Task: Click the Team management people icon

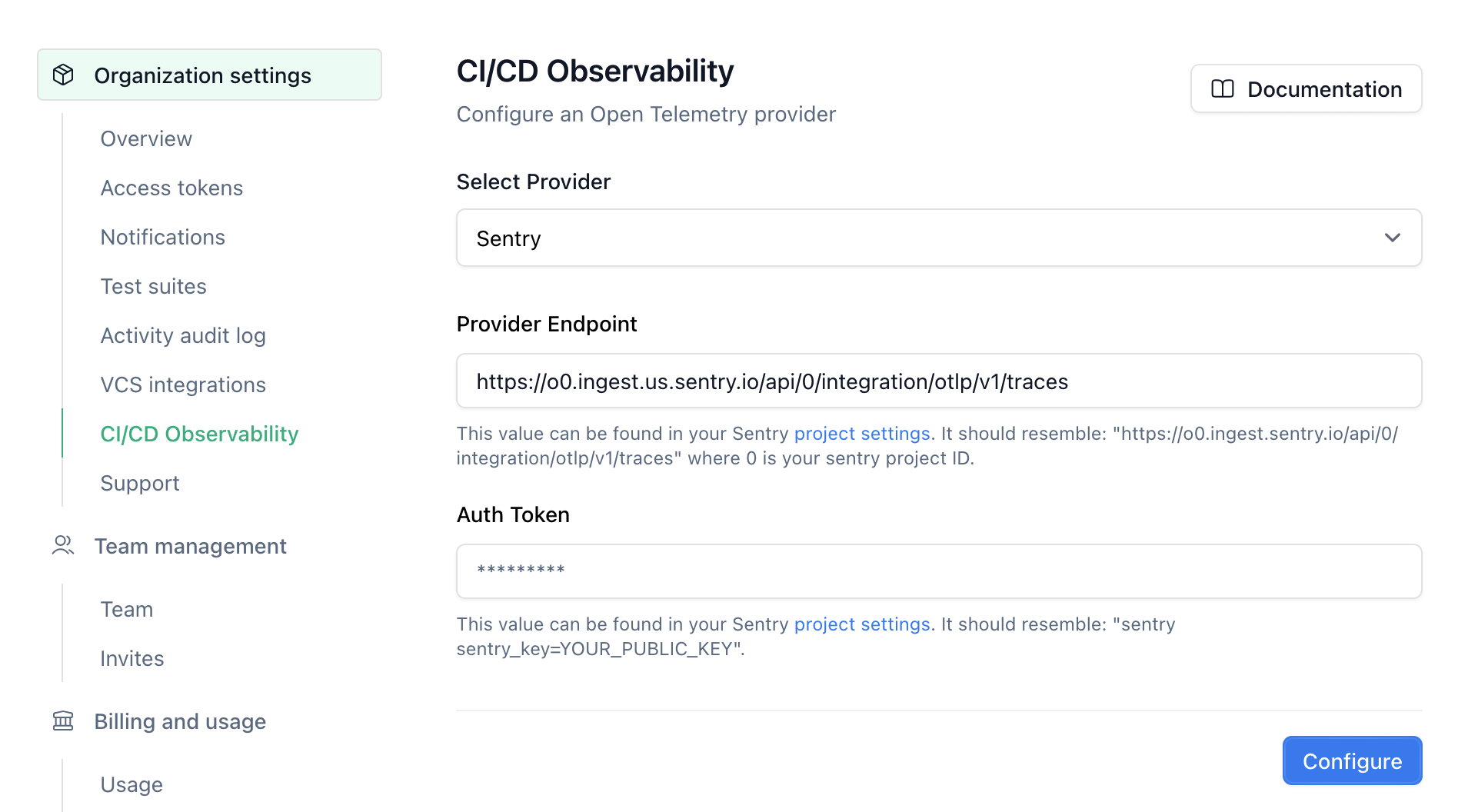Action: tap(63, 546)
